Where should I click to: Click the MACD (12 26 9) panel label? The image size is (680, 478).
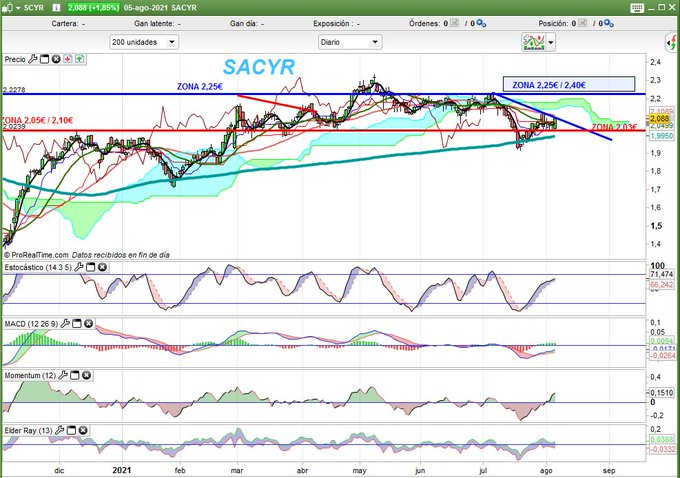point(31,324)
